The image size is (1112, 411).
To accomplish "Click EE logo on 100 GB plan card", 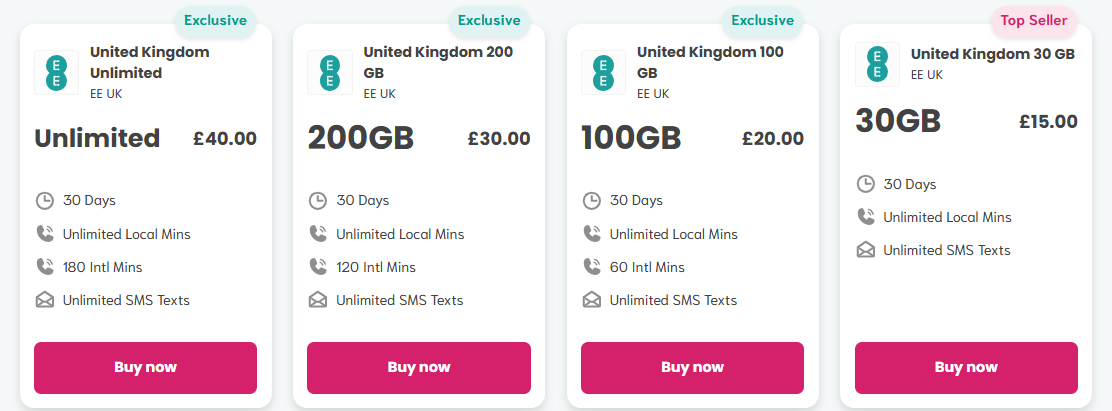I will 604,72.
